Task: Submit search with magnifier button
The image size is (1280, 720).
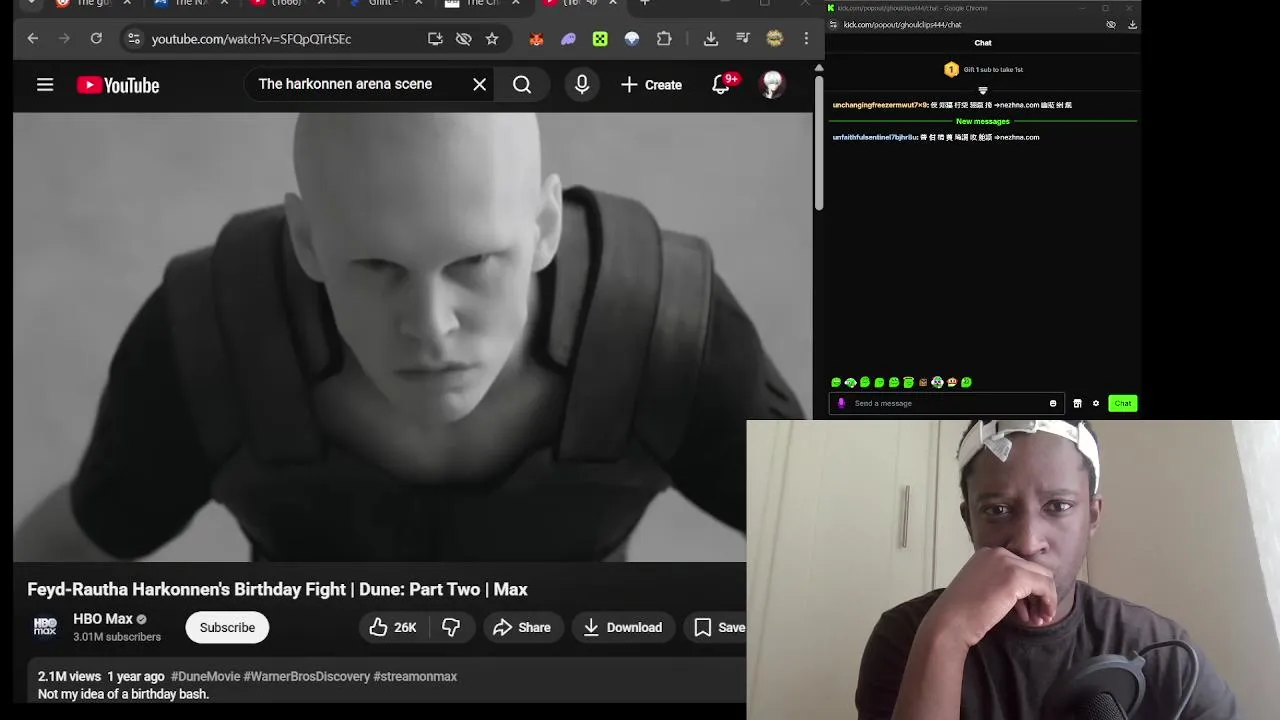Action: (x=522, y=85)
